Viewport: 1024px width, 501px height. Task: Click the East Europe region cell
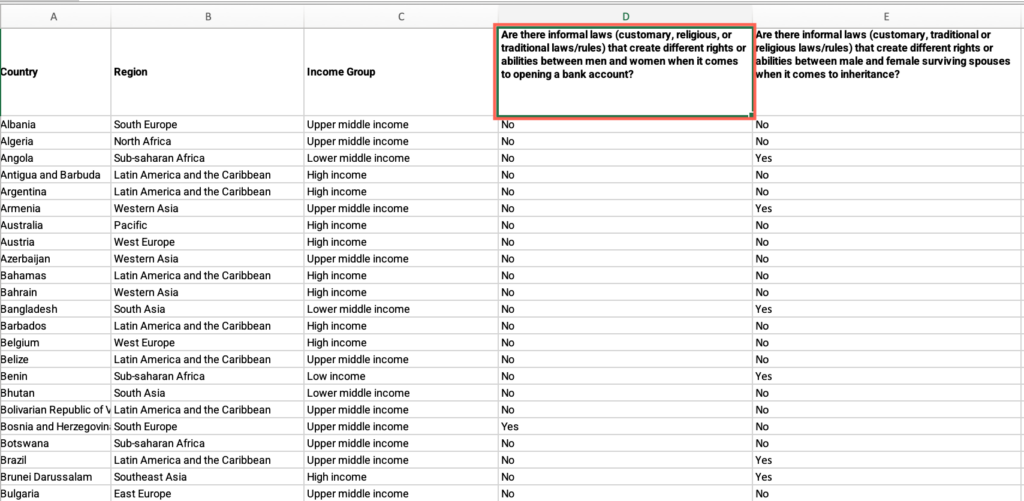(208, 493)
